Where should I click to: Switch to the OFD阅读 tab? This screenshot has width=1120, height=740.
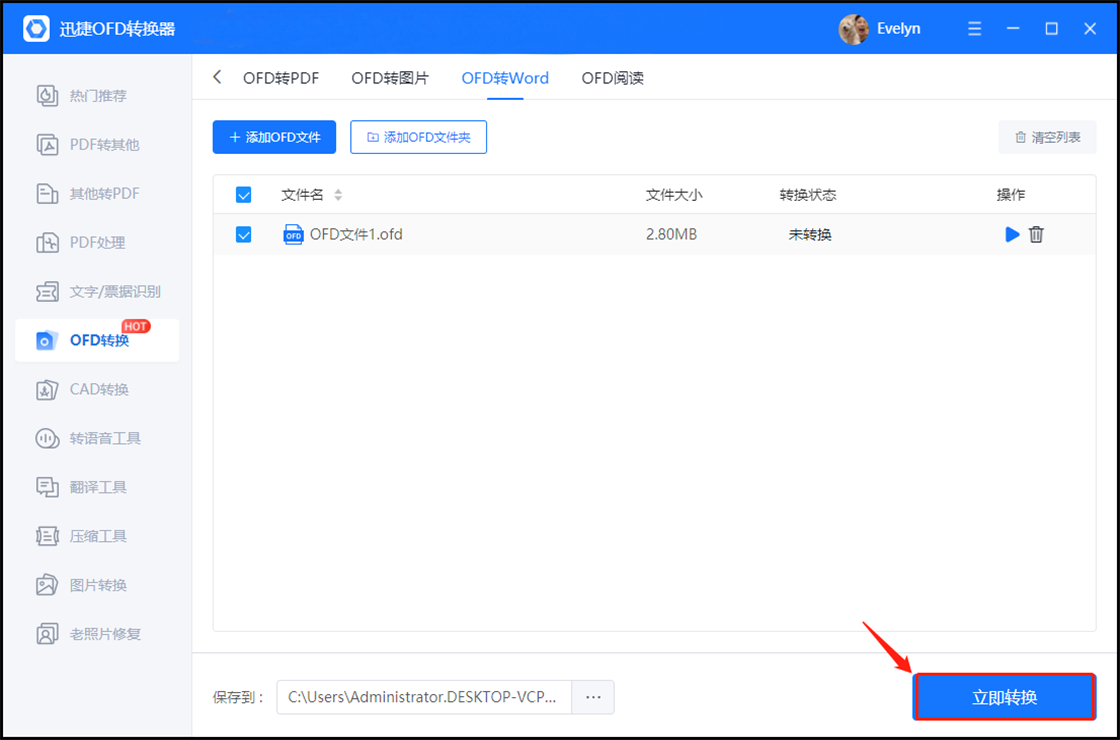(612, 78)
